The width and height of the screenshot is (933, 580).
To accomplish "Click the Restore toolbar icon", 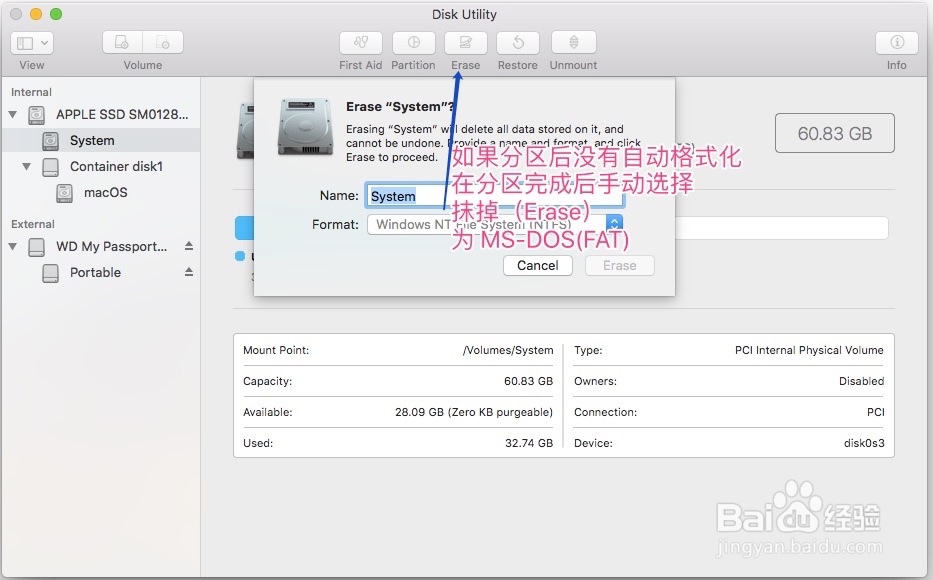I will point(518,43).
